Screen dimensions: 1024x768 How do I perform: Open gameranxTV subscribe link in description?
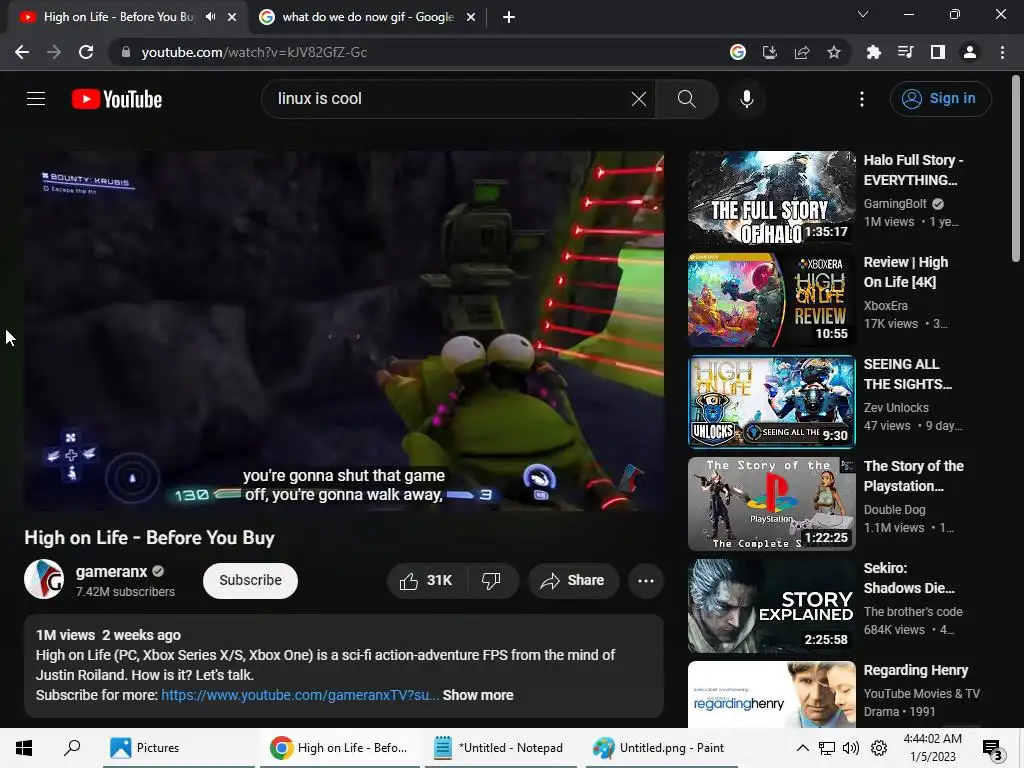pyautogui.click(x=300, y=696)
